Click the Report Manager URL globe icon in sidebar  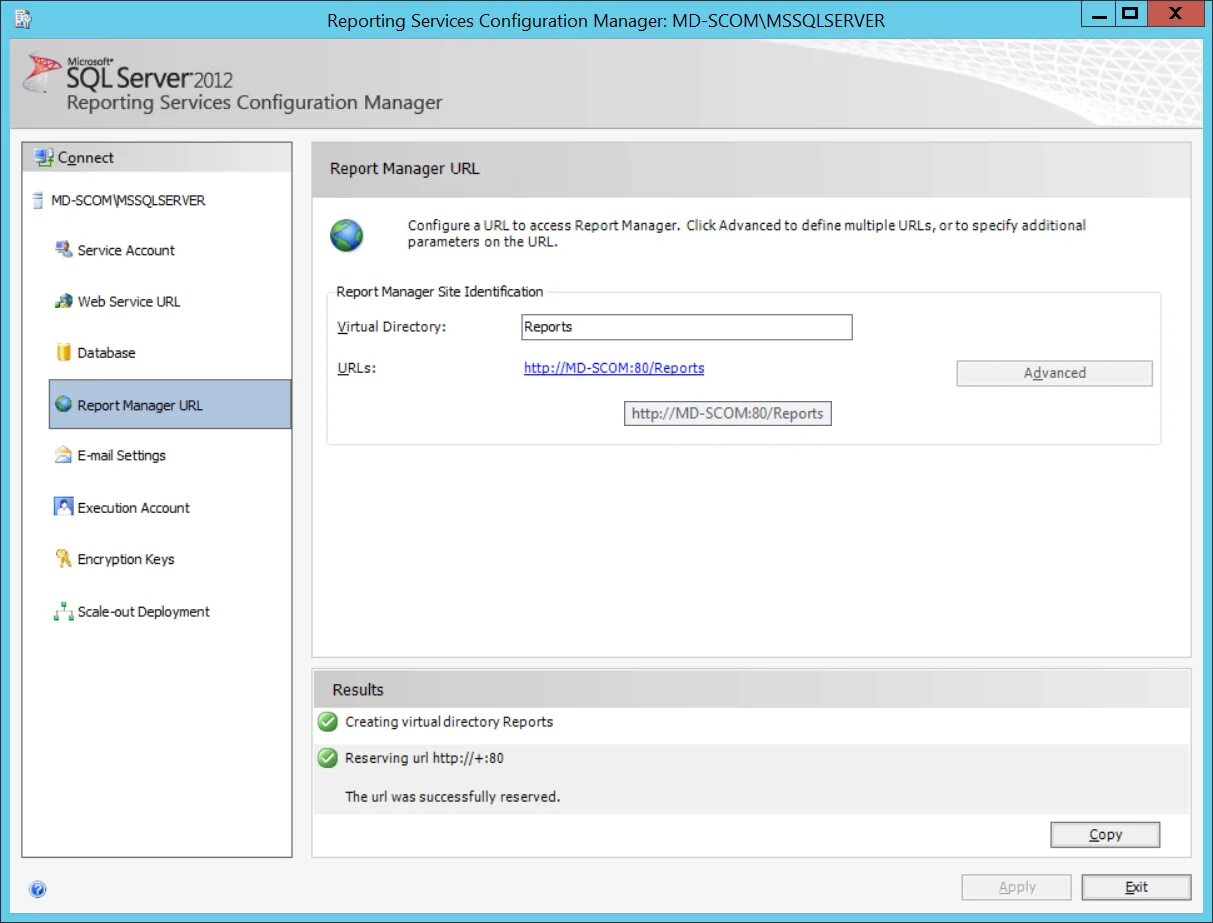click(x=64, y=404)
